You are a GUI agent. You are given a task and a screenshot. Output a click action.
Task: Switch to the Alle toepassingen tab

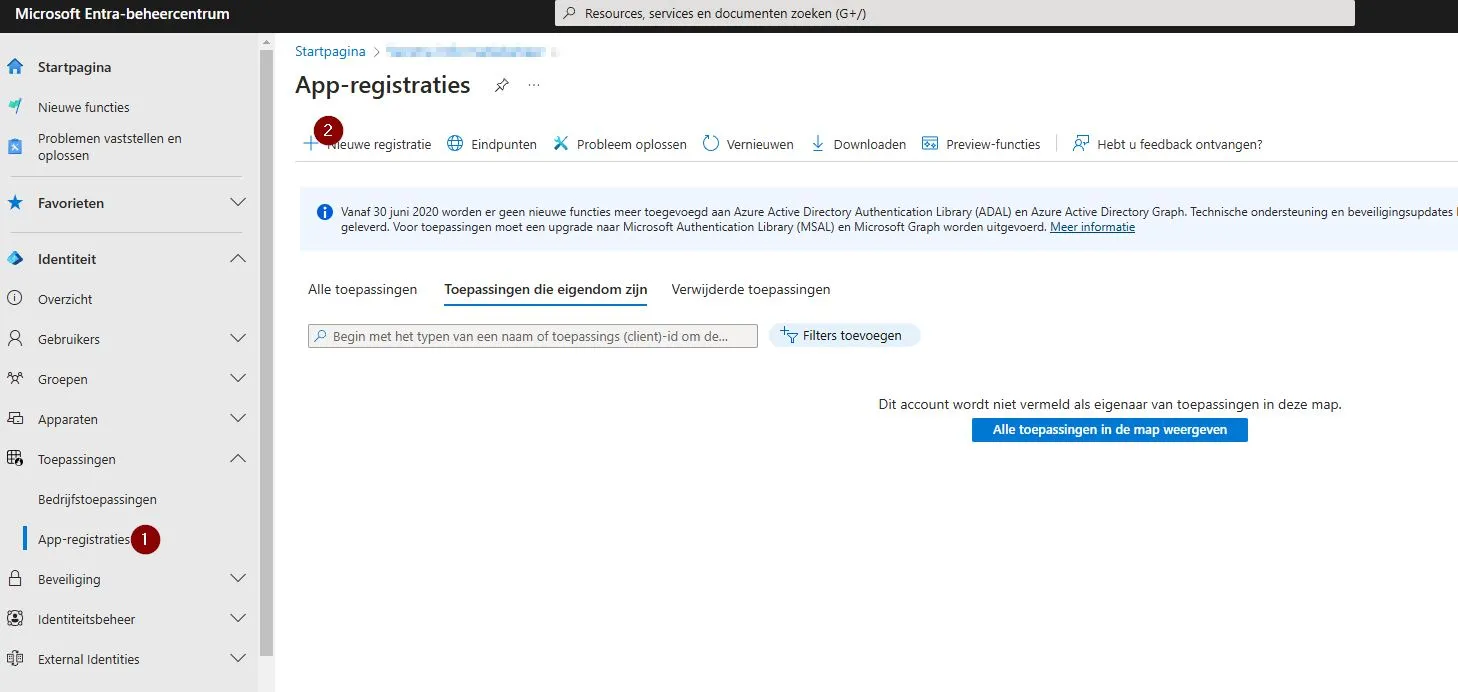(362, 289)
